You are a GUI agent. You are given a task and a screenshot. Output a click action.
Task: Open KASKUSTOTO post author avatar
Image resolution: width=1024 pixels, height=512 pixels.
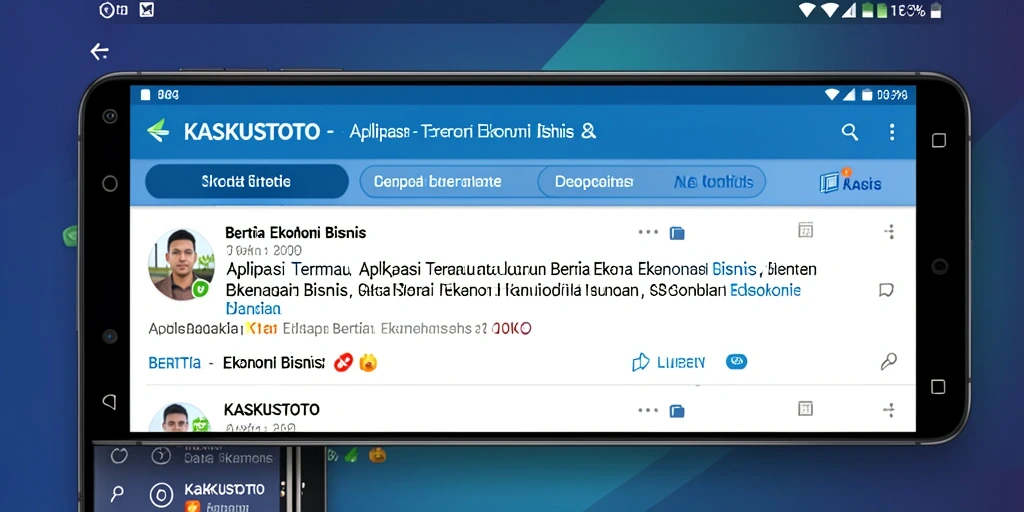(x=181, y=417)
